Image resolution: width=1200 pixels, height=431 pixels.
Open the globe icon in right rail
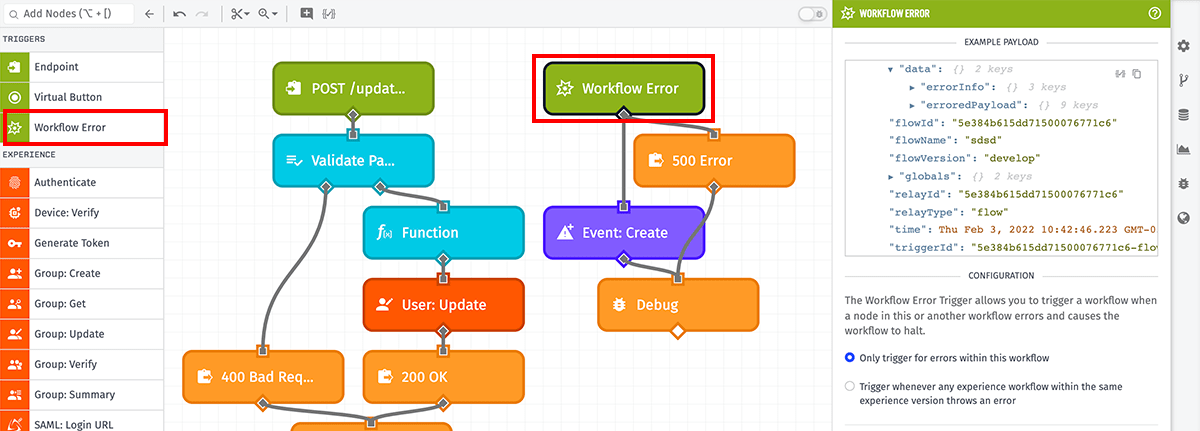[x=1184, y=218]
